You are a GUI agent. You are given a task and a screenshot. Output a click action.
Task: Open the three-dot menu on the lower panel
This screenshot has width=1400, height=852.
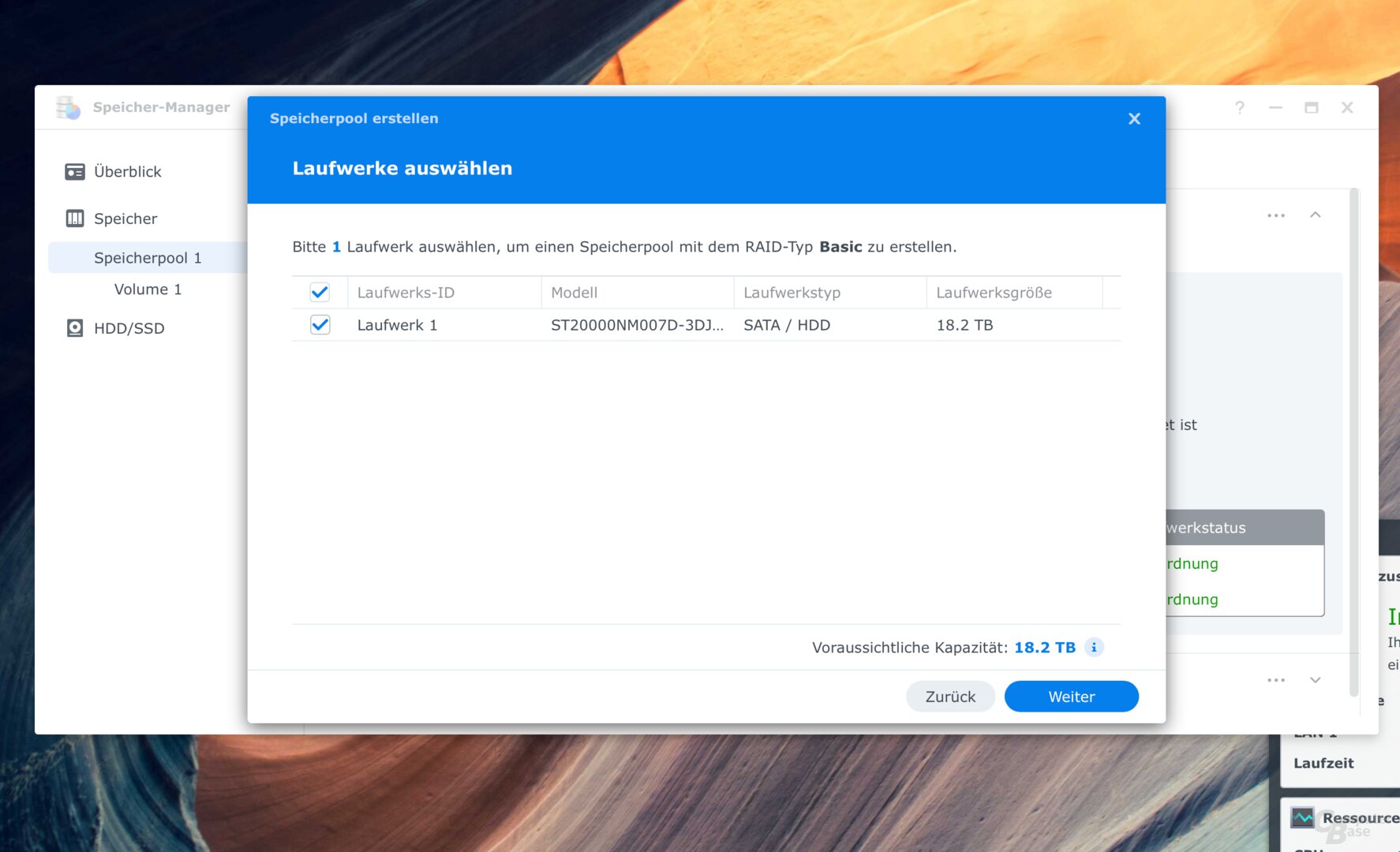click(x=1275, y=679)
